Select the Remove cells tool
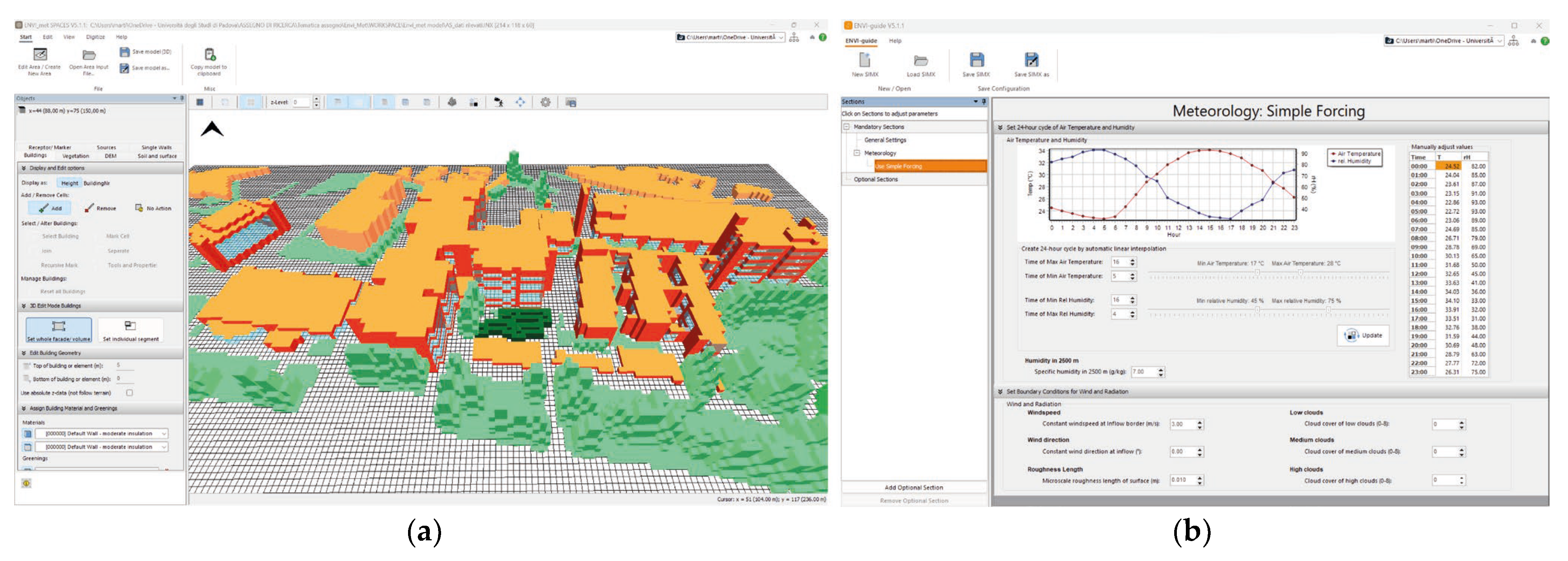This screenshot has height=561, width=1568. point(101,208)
